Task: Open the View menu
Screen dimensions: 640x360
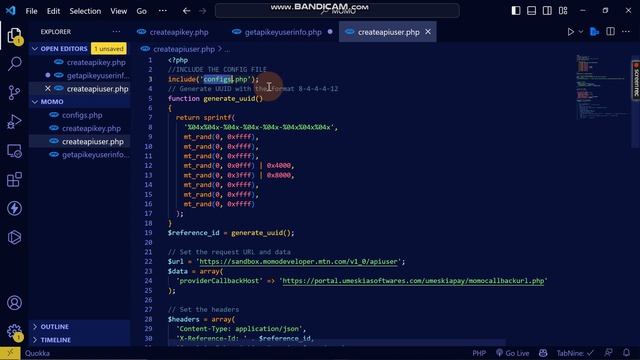Action: 118,11
